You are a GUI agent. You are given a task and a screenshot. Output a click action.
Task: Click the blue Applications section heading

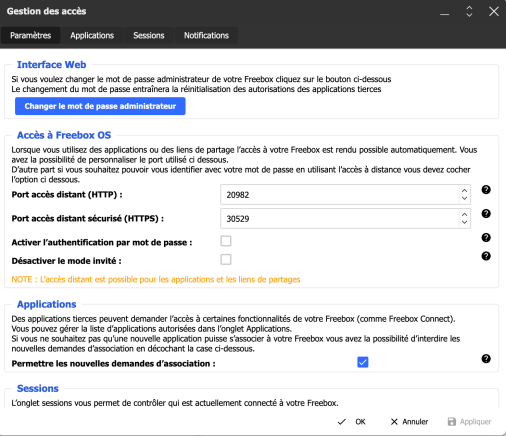47,304
